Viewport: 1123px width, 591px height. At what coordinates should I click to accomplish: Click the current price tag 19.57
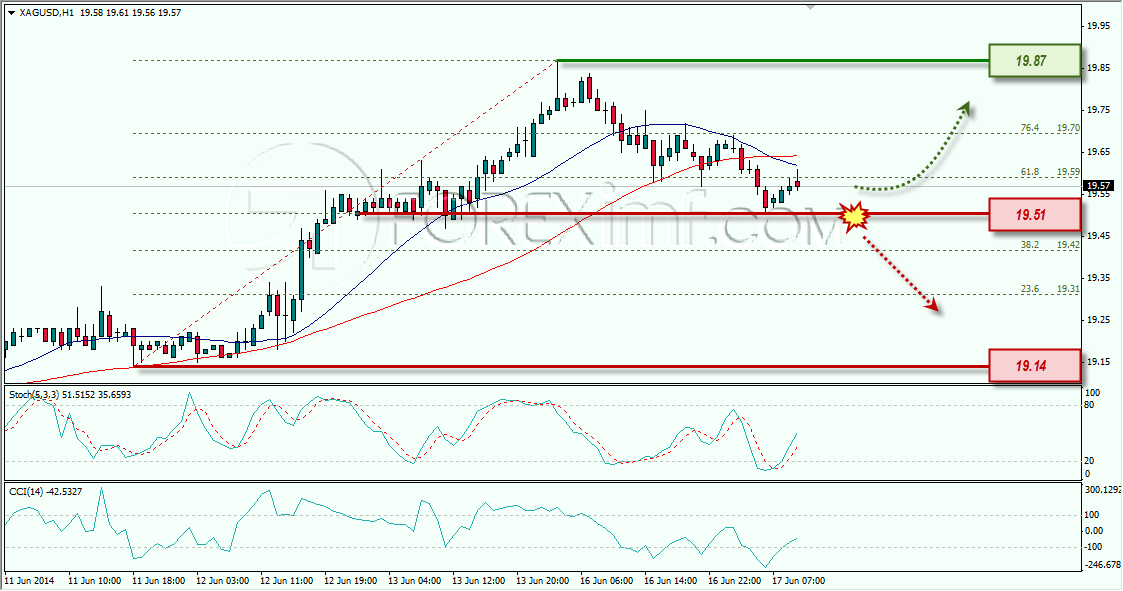tap(1100, 186)
